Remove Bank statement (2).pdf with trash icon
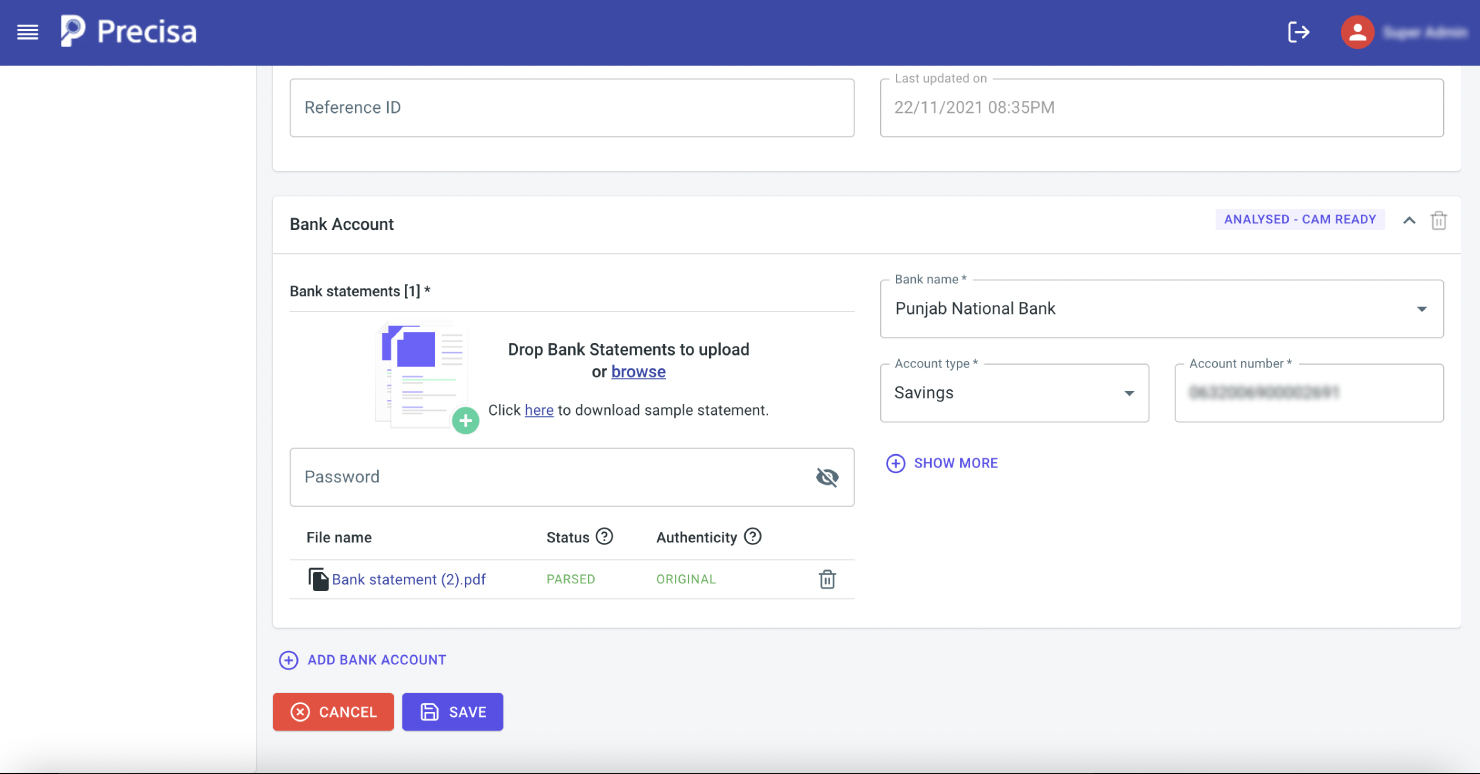Viewport: 1480px width, 774px height. coord(827,579)
